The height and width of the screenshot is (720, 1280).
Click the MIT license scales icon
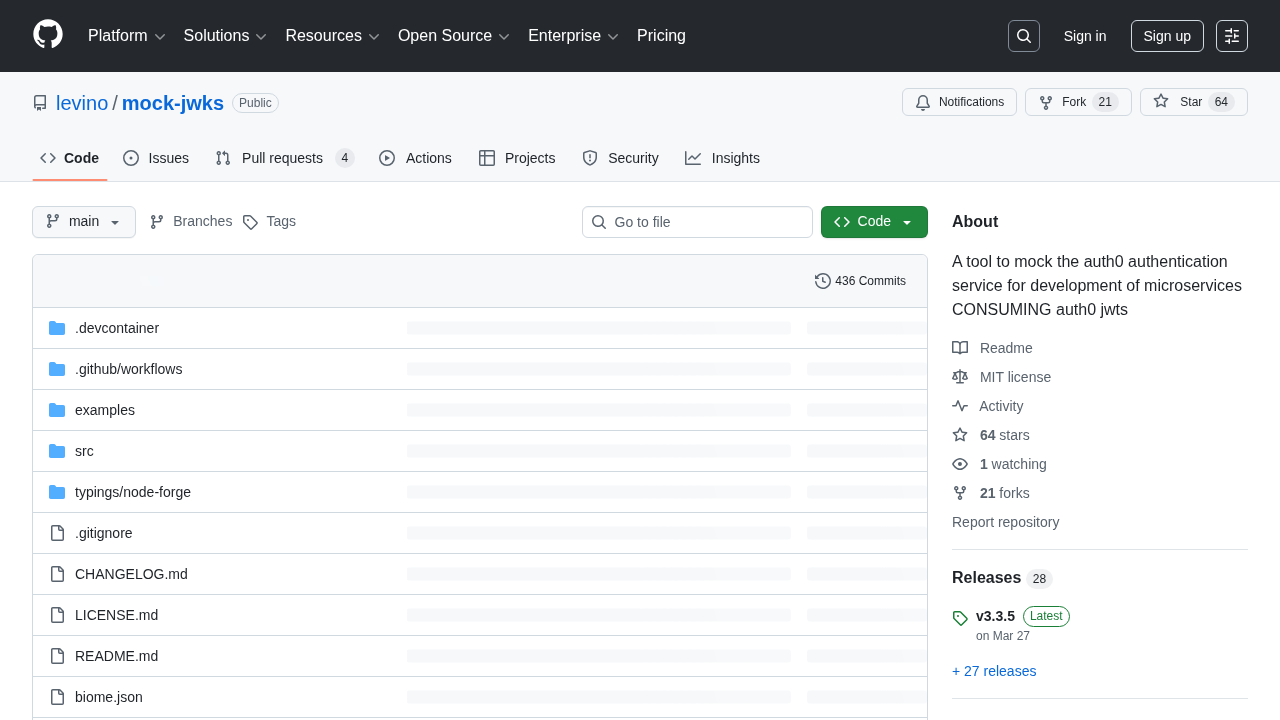(960, 377)
